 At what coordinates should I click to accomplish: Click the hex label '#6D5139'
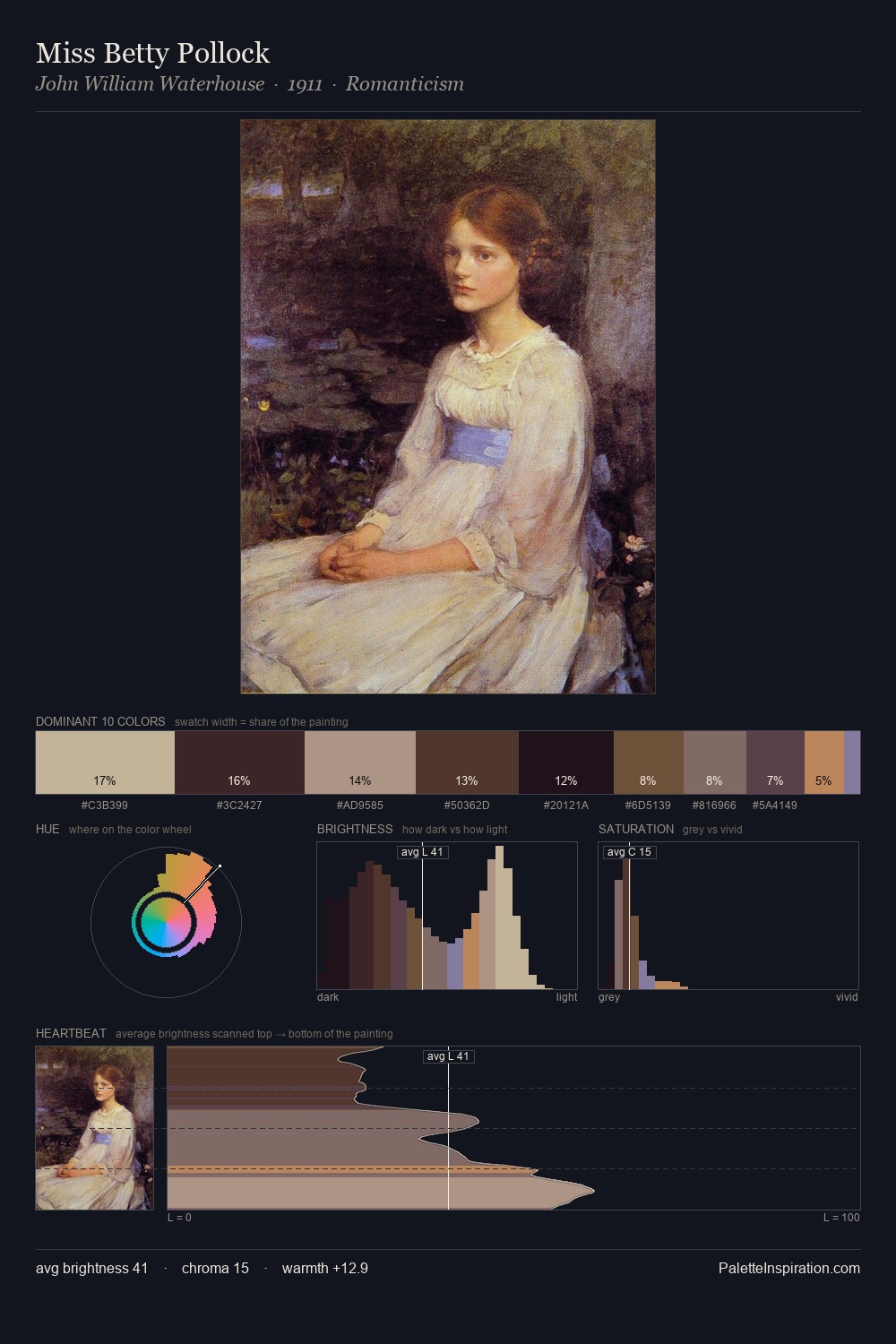[x=648, y=805]
